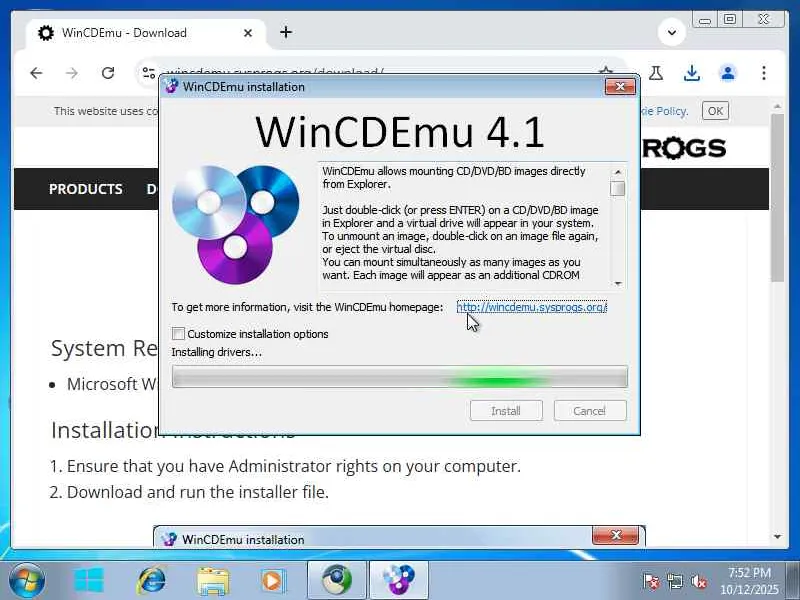Open the muted volume tray icon
This screenshot has width=800, height=600.
coord(698,582)
